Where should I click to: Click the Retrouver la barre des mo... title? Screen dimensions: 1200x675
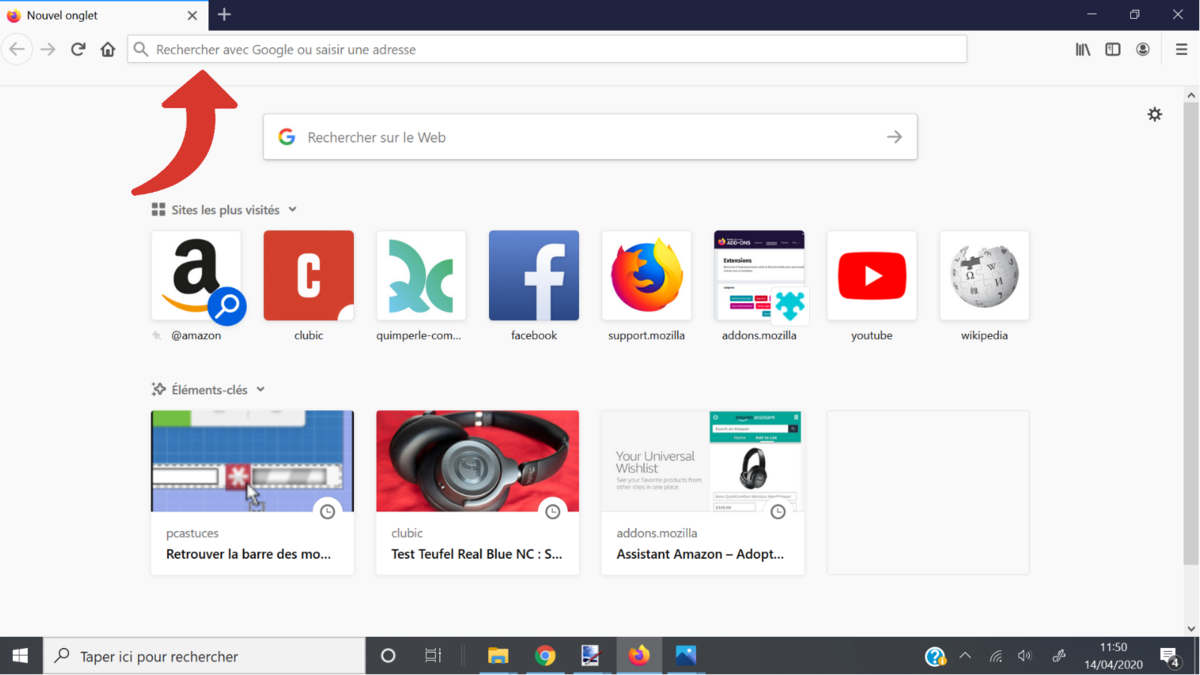point(248,554)
